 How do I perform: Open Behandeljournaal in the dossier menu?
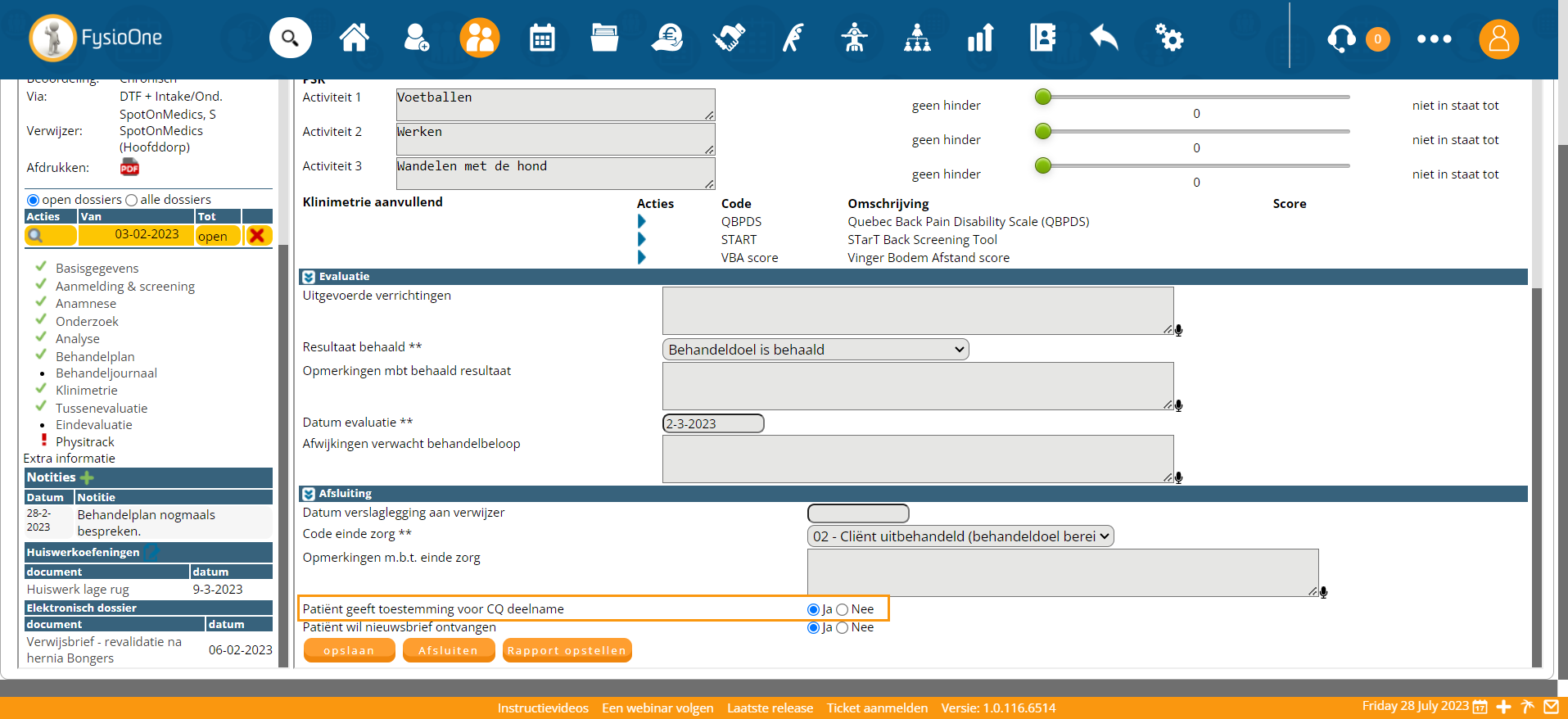[106, 373]
